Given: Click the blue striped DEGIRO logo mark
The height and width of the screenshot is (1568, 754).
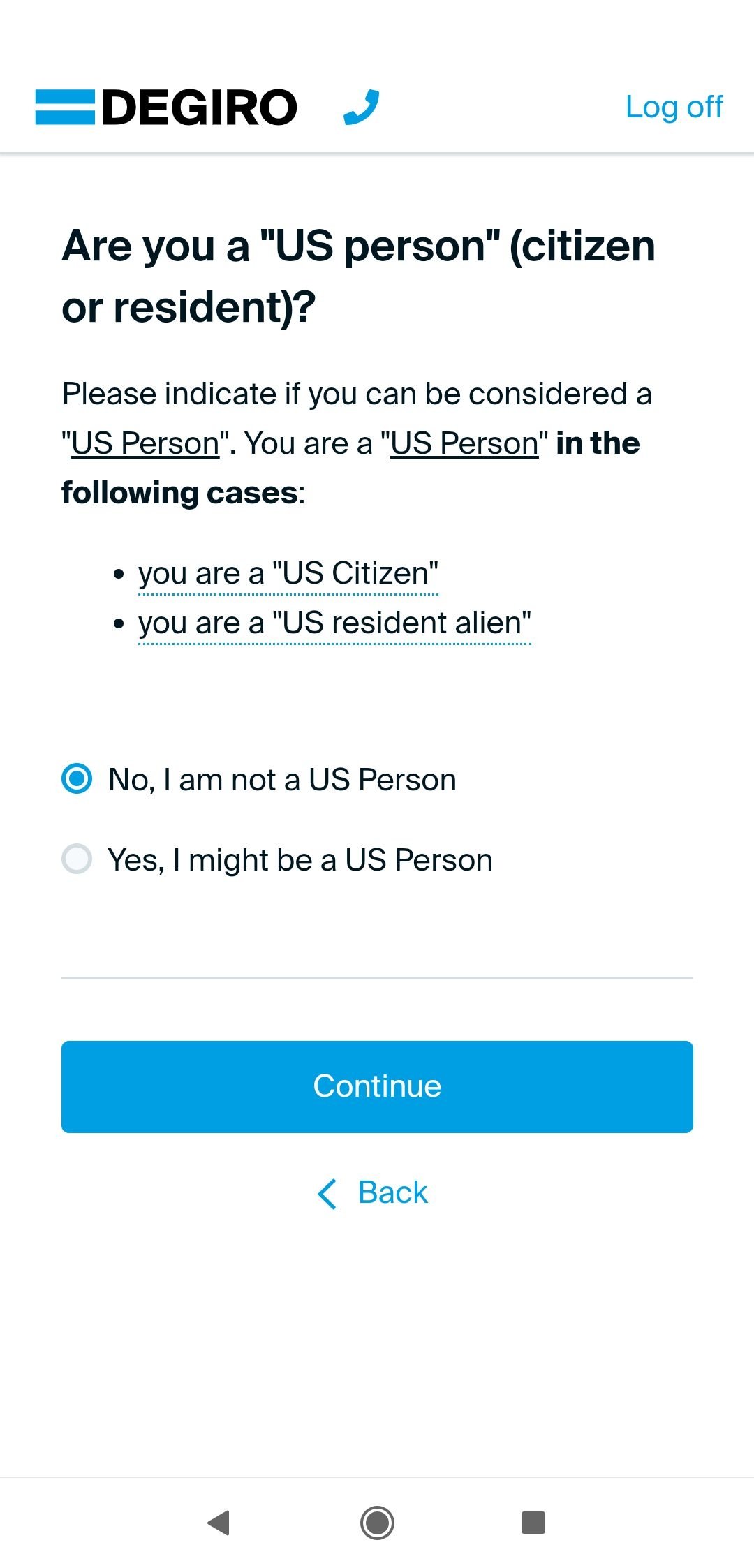Looking at the screenshot, I should pos(65,108).
